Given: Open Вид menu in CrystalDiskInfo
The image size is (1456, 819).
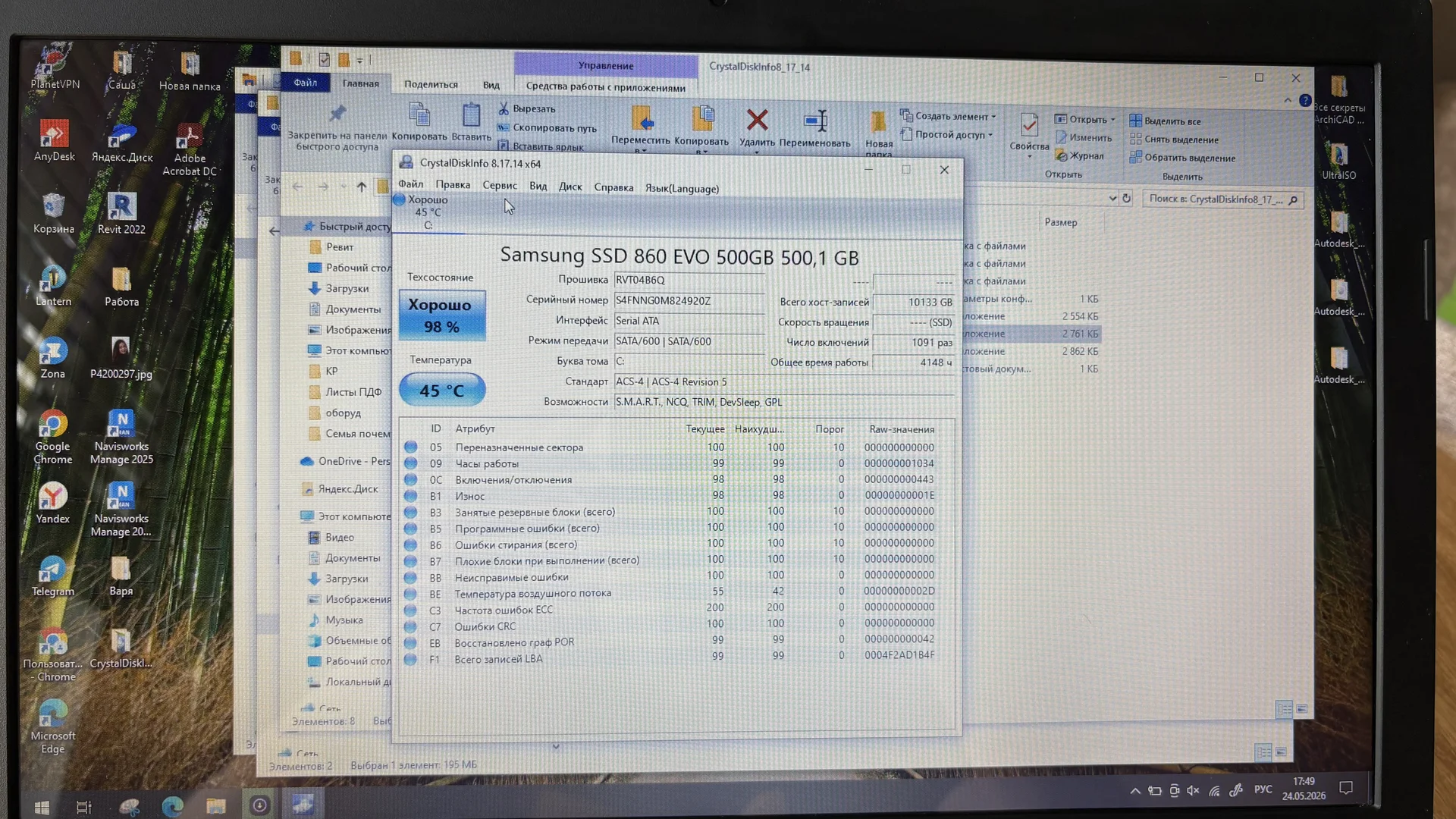Looking at the screenshot, I should (538, 186).
